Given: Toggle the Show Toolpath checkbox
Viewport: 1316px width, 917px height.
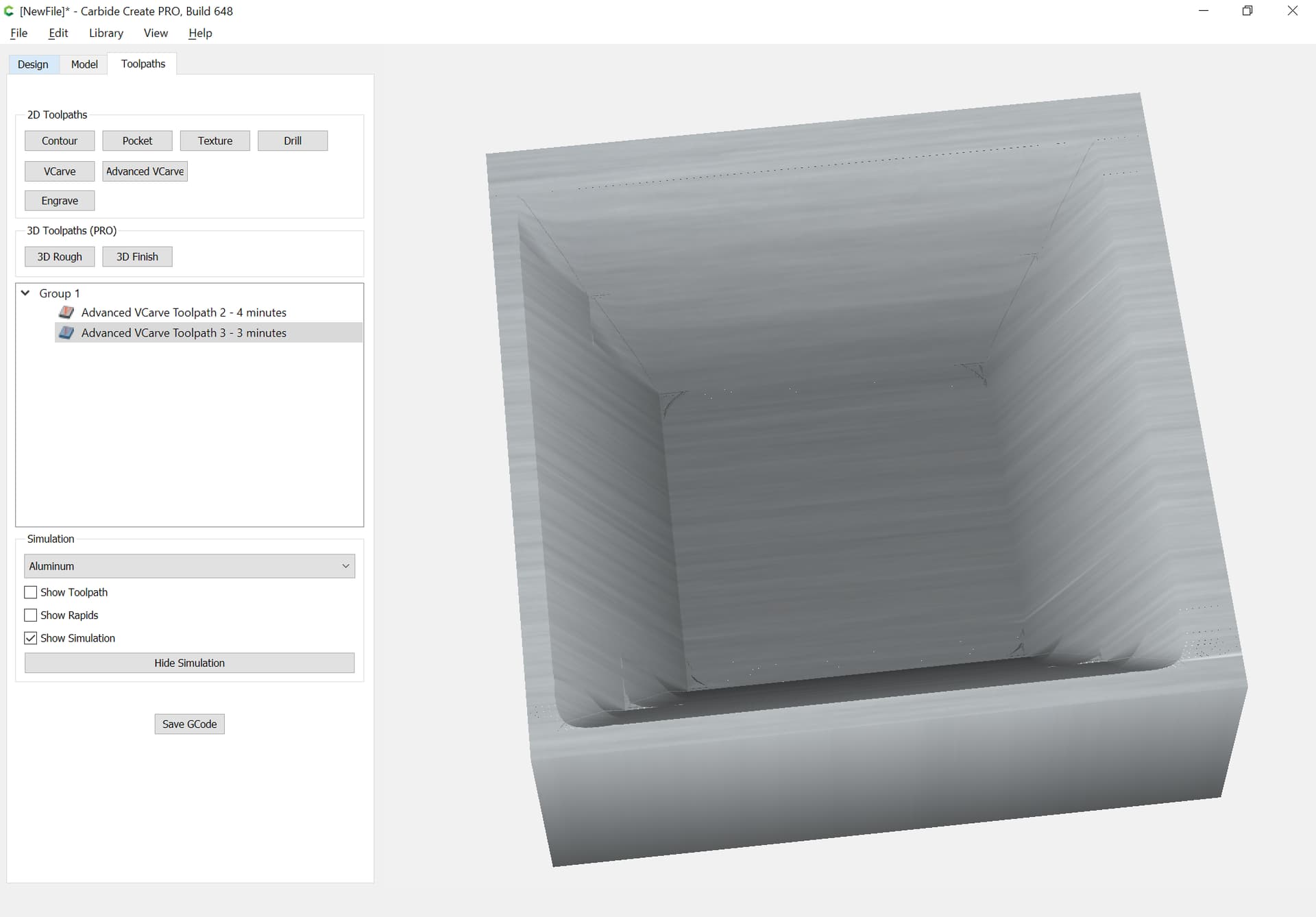Looking at the screenshot, I should [x=31, y=592].
